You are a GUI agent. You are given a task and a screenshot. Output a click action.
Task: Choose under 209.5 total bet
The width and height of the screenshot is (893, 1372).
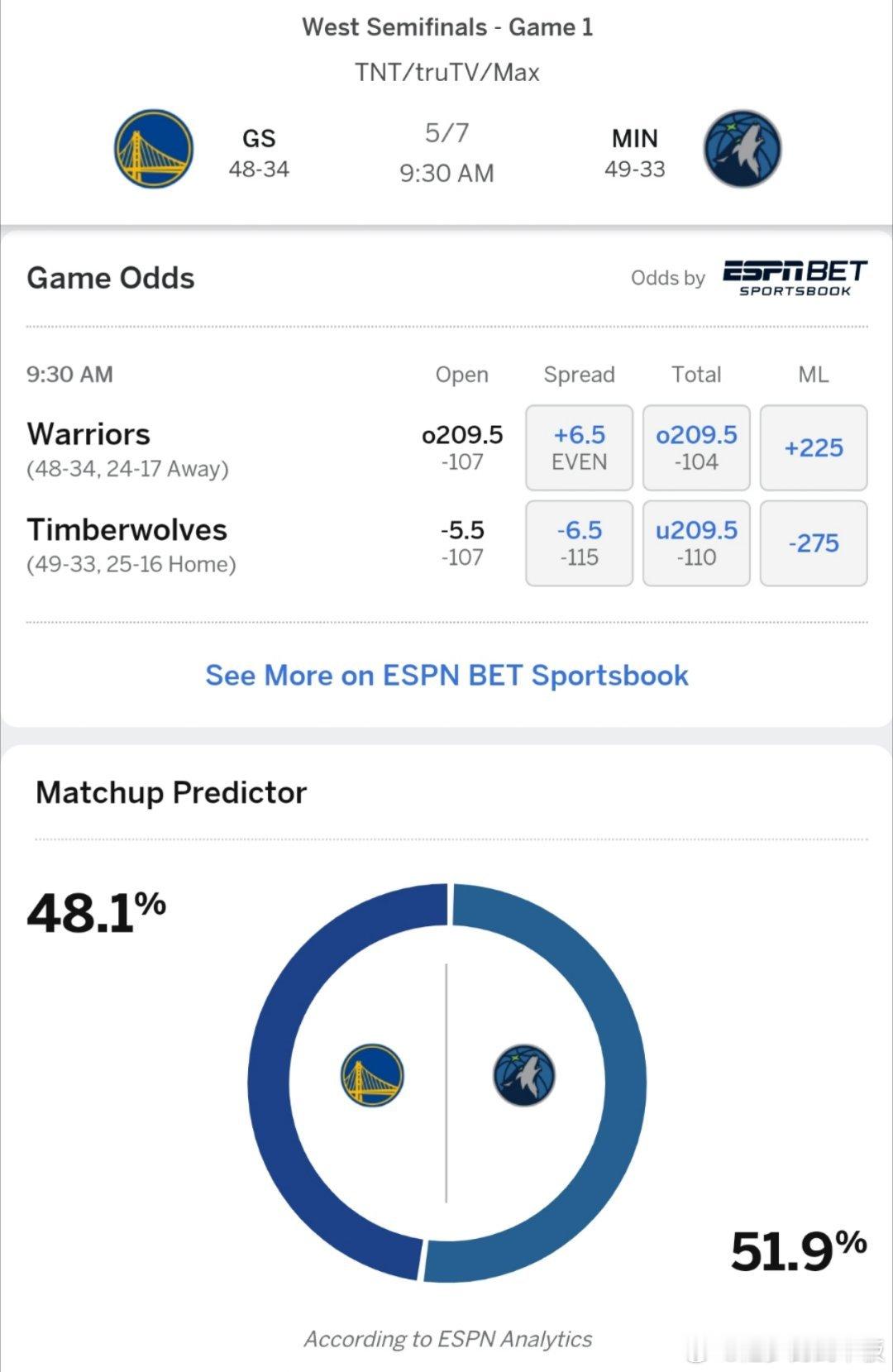tap(696, 543)
